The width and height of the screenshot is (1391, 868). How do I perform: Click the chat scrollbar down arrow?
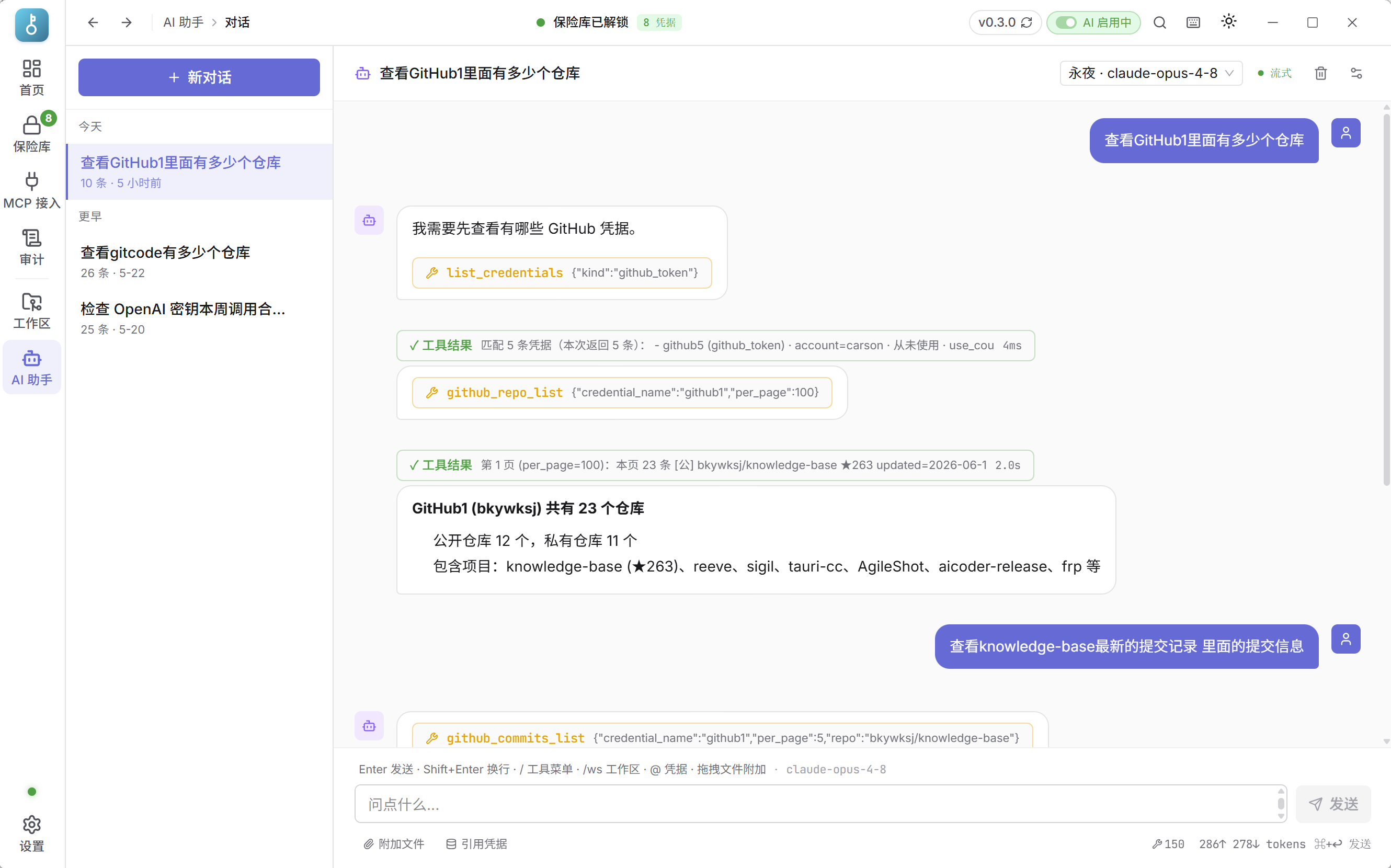click(1386, 741)
